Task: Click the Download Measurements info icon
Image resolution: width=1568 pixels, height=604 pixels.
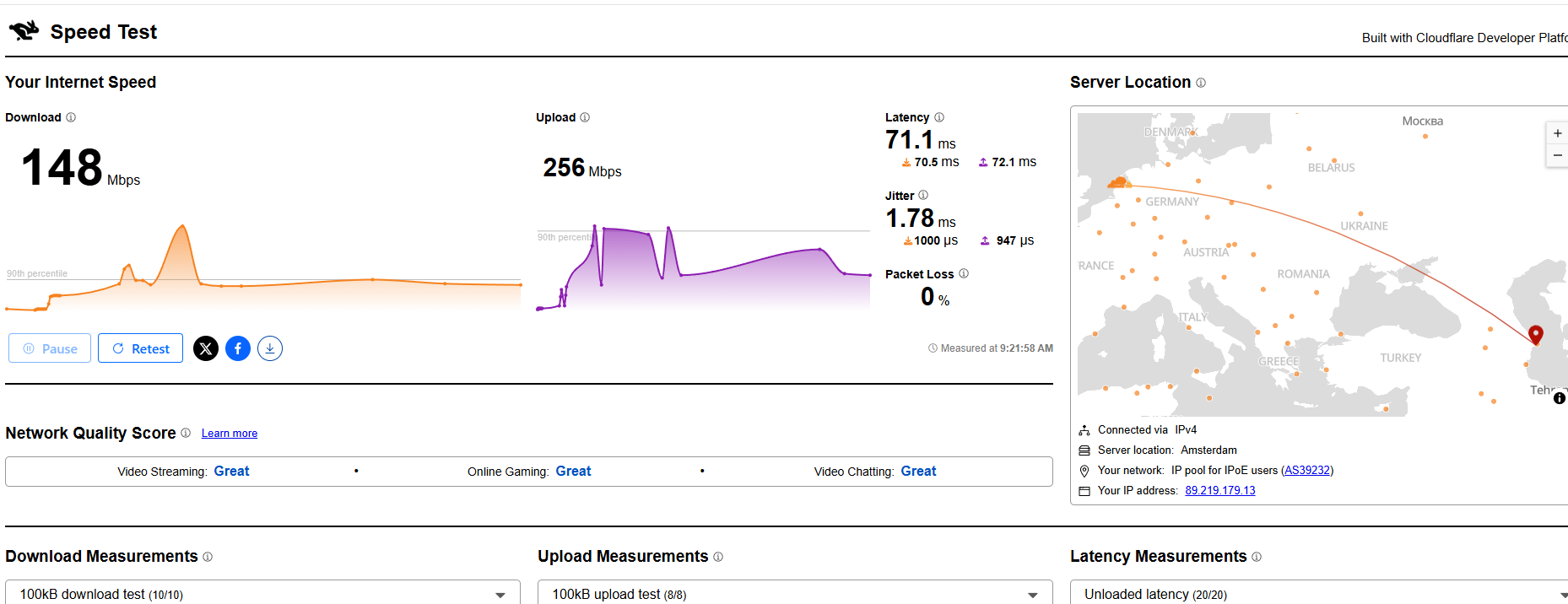Action: (x=208, y=557)
